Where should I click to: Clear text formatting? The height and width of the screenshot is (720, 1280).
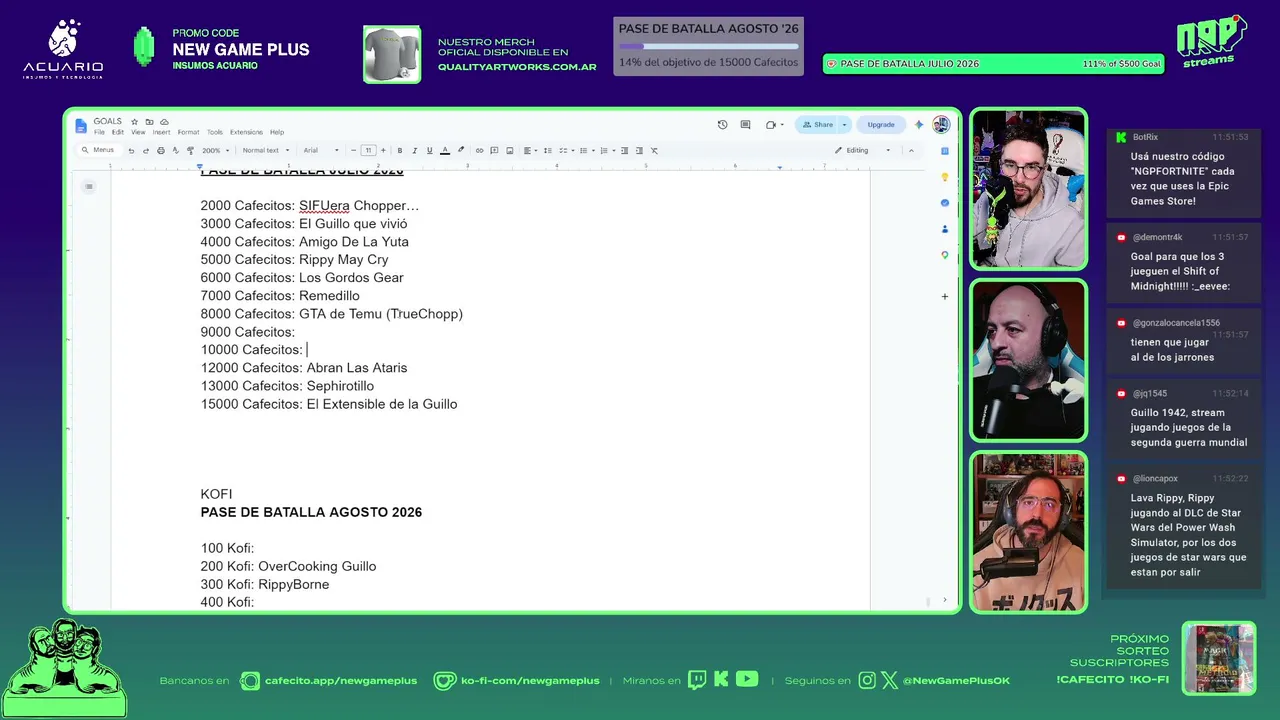(655, 151)
